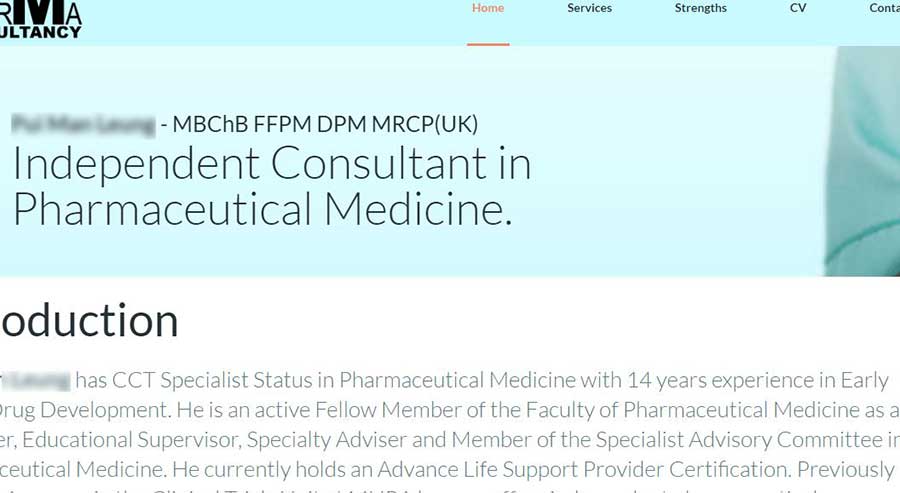900x493 pixels.
Task: Go to the Services page
Action: (x=589, y=8)
